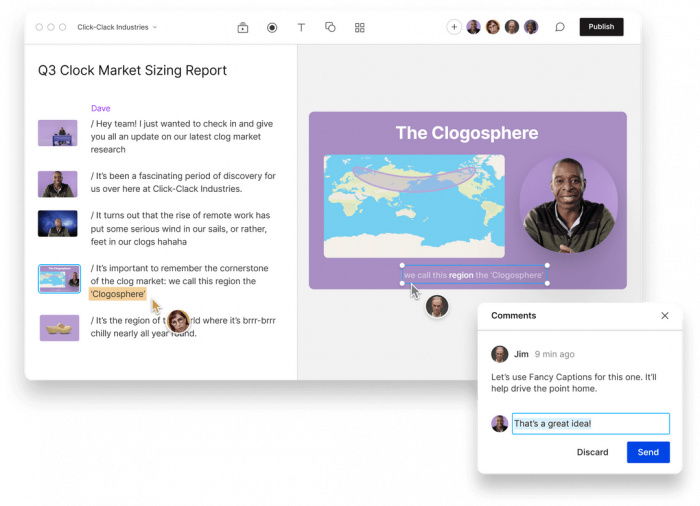The height and width of the screenshot is (506, 700).
Task: Click 'The Clogosphere' heading on the canvas
Action: point(467,133)
